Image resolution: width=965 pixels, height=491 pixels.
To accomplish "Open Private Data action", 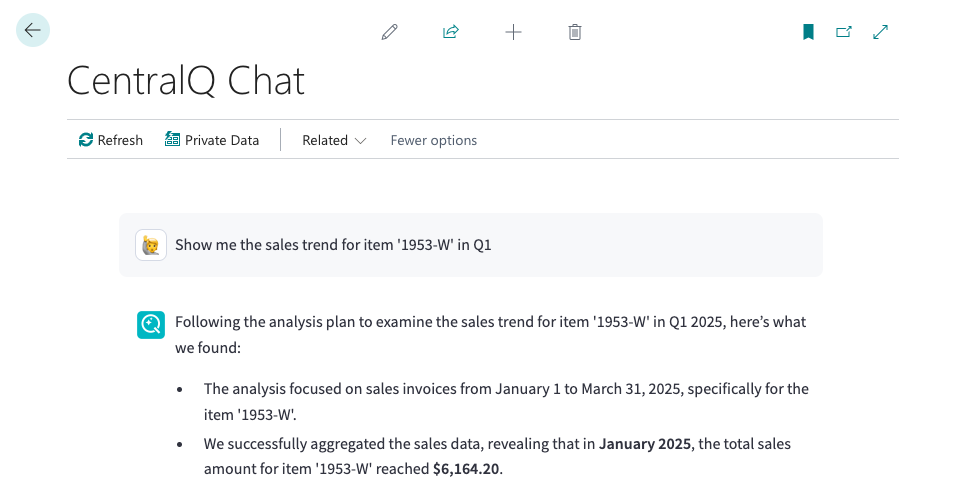I will coord(212,140).
